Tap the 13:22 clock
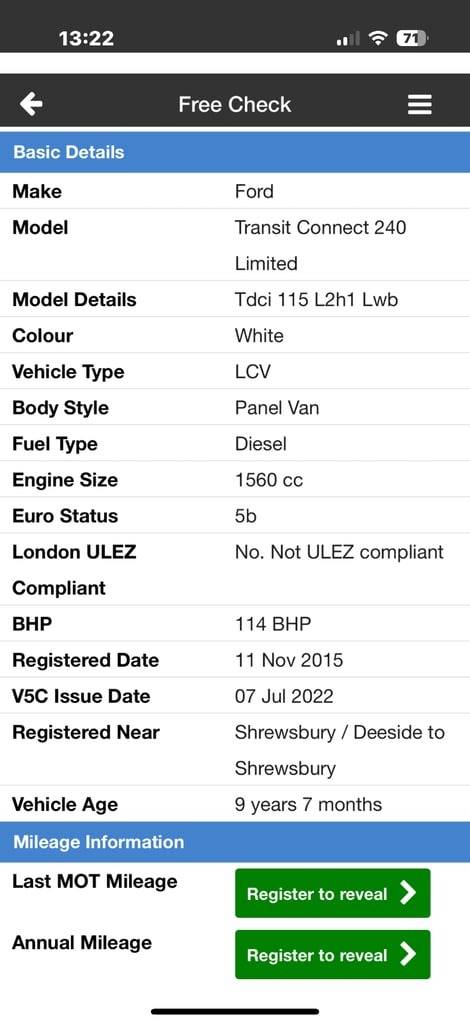This screenshot has width=470, height=1024. tap(86, 39)
